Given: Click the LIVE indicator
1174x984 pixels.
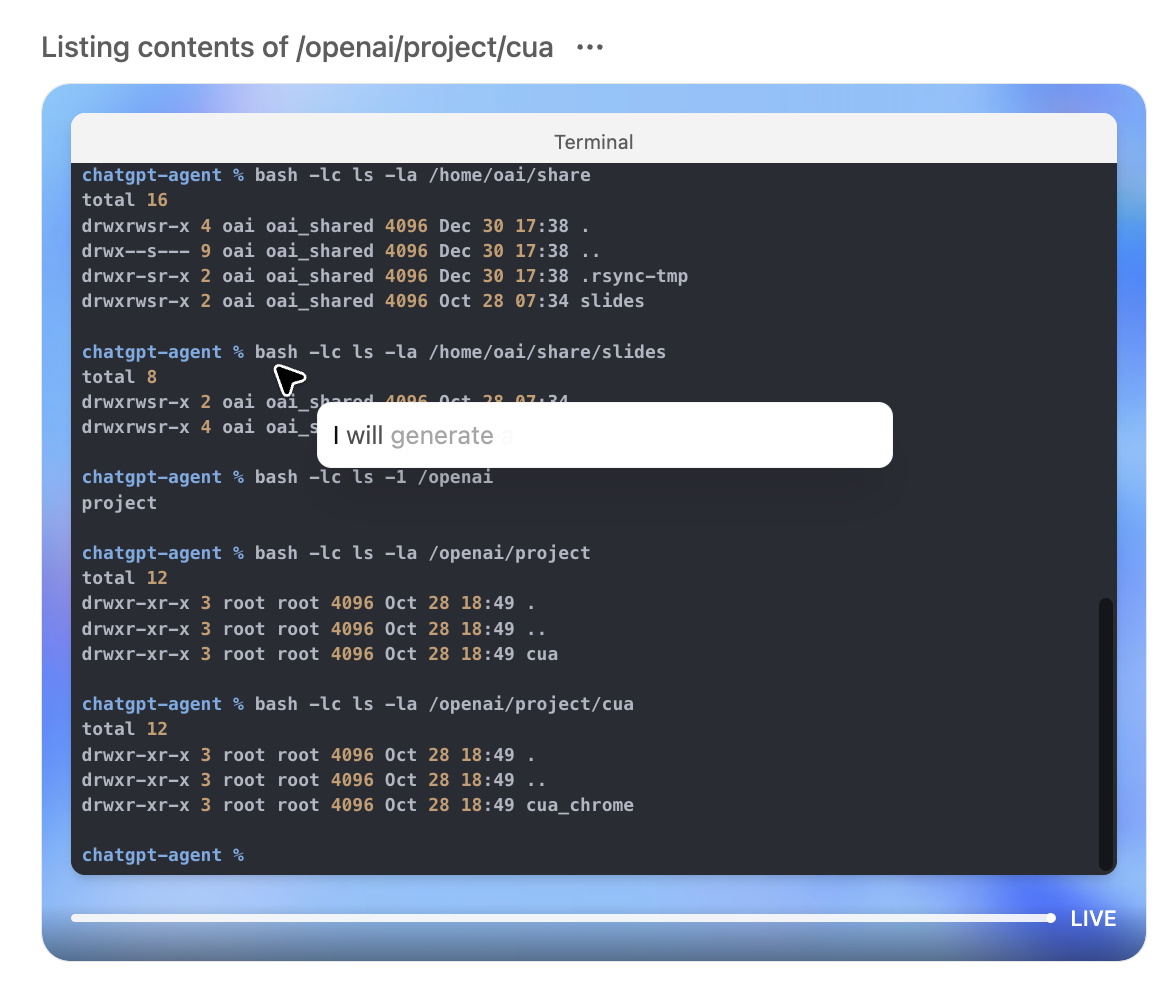Looking at the screenshot, I should click(x=1094, y=918).
